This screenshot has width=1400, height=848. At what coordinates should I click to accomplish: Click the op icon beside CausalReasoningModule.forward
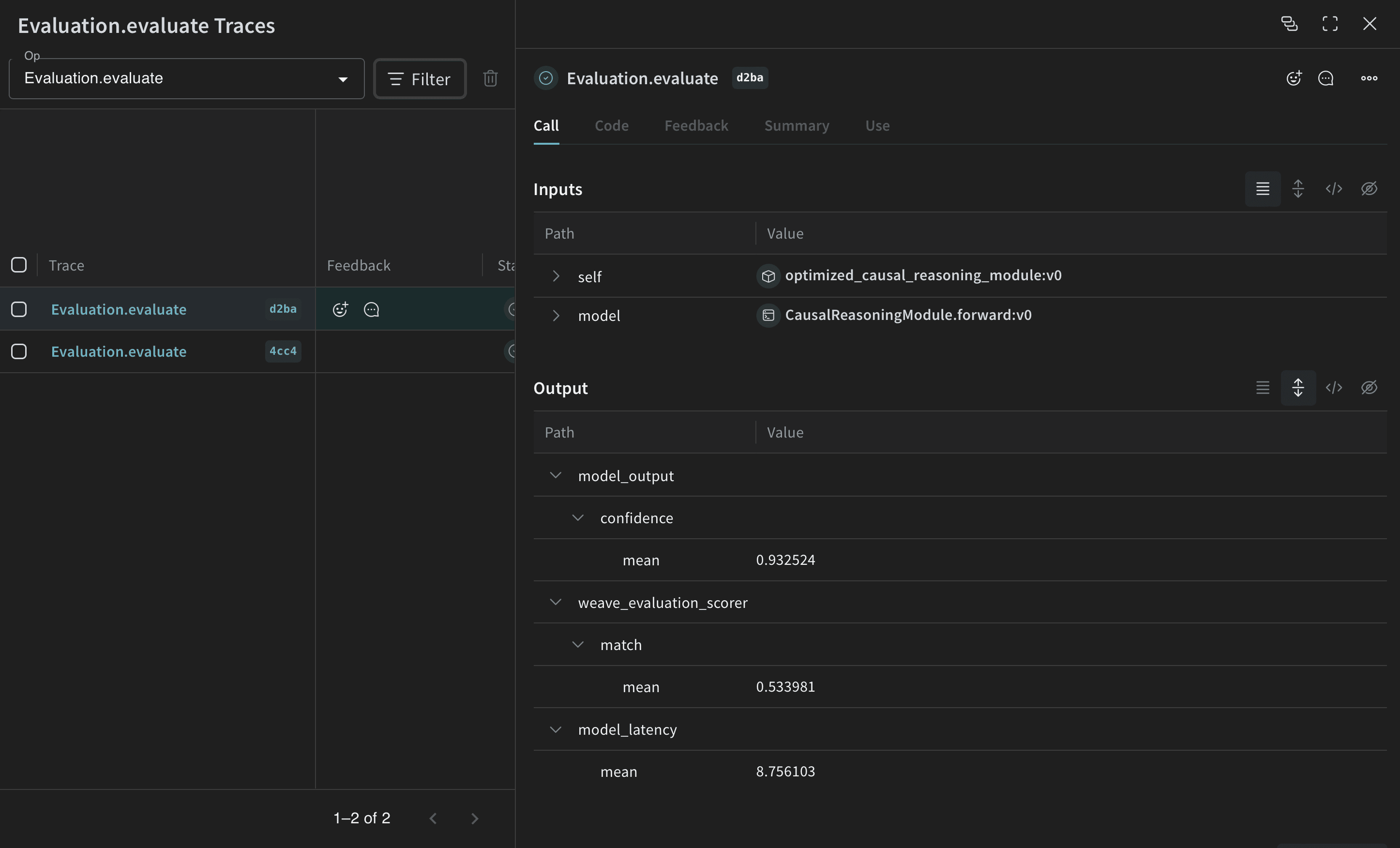coord(768,315)
